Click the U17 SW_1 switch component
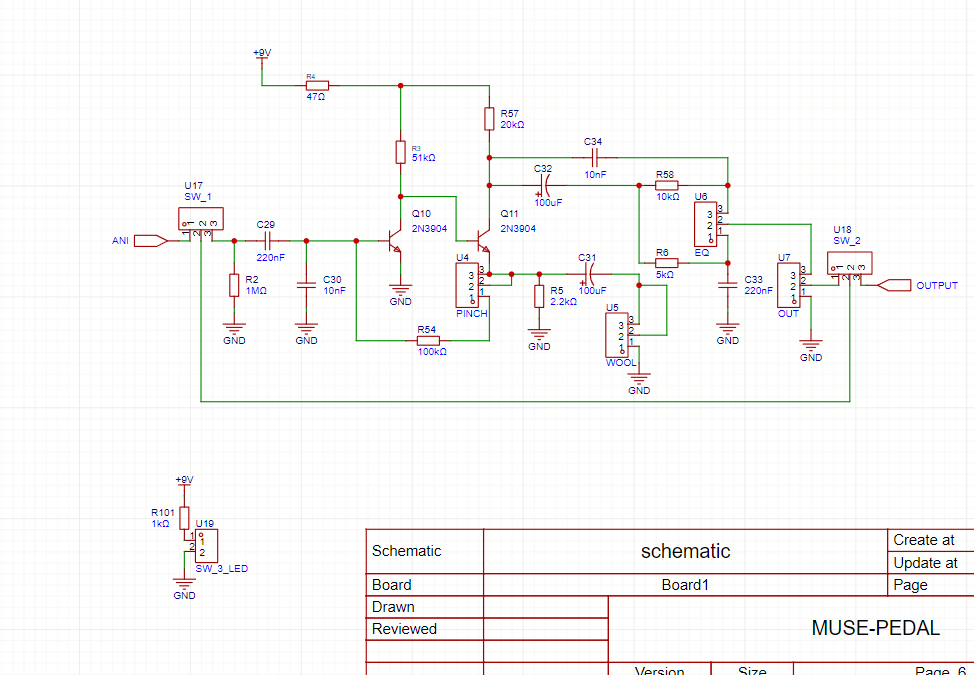Image resolution: width=974 pixels, height=675 pixels. tap(200, 219)
